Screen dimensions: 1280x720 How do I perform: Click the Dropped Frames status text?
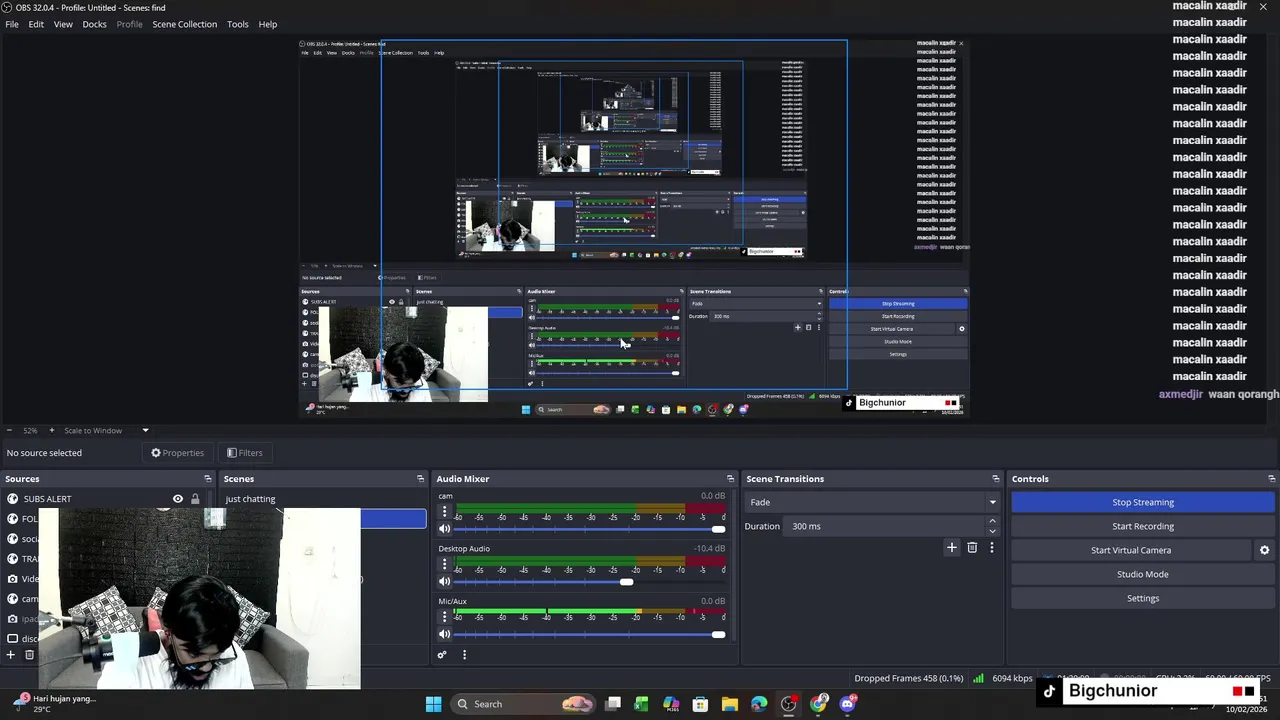point(909,679)
